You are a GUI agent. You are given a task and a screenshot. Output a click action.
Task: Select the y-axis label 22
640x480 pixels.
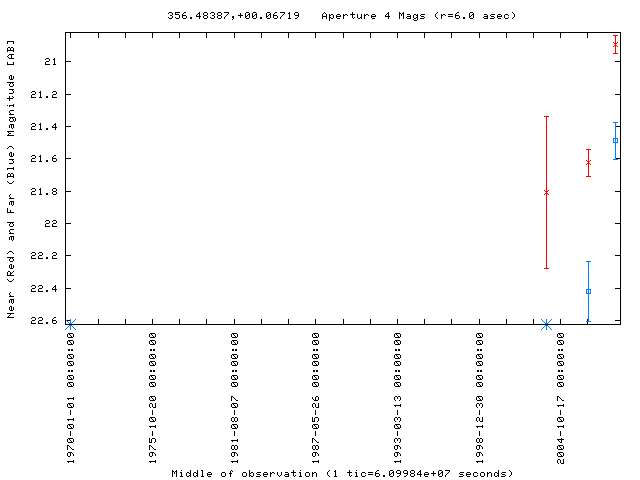[x=51, y=224]
